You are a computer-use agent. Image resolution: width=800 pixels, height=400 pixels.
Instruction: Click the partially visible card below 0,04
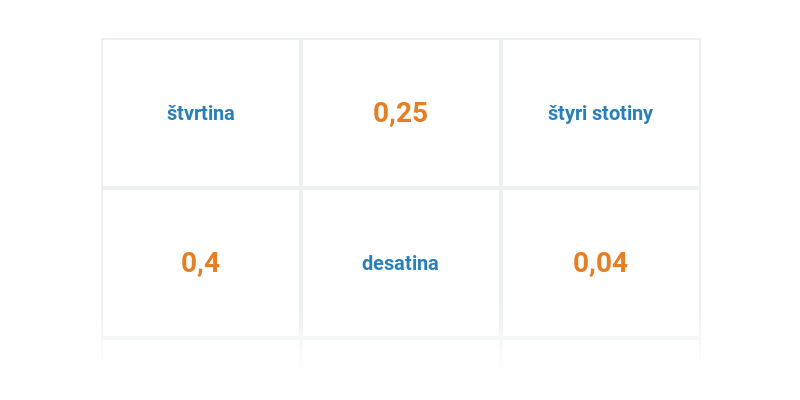tap(601, 354)
